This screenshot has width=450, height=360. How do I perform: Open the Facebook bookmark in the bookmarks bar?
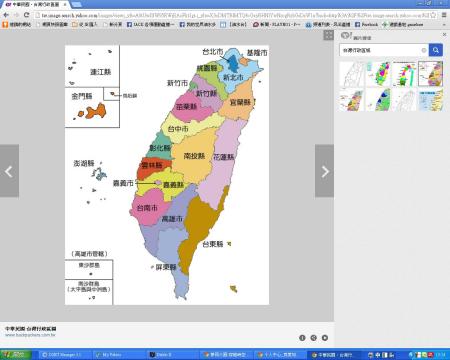click(x=366, y=24)
